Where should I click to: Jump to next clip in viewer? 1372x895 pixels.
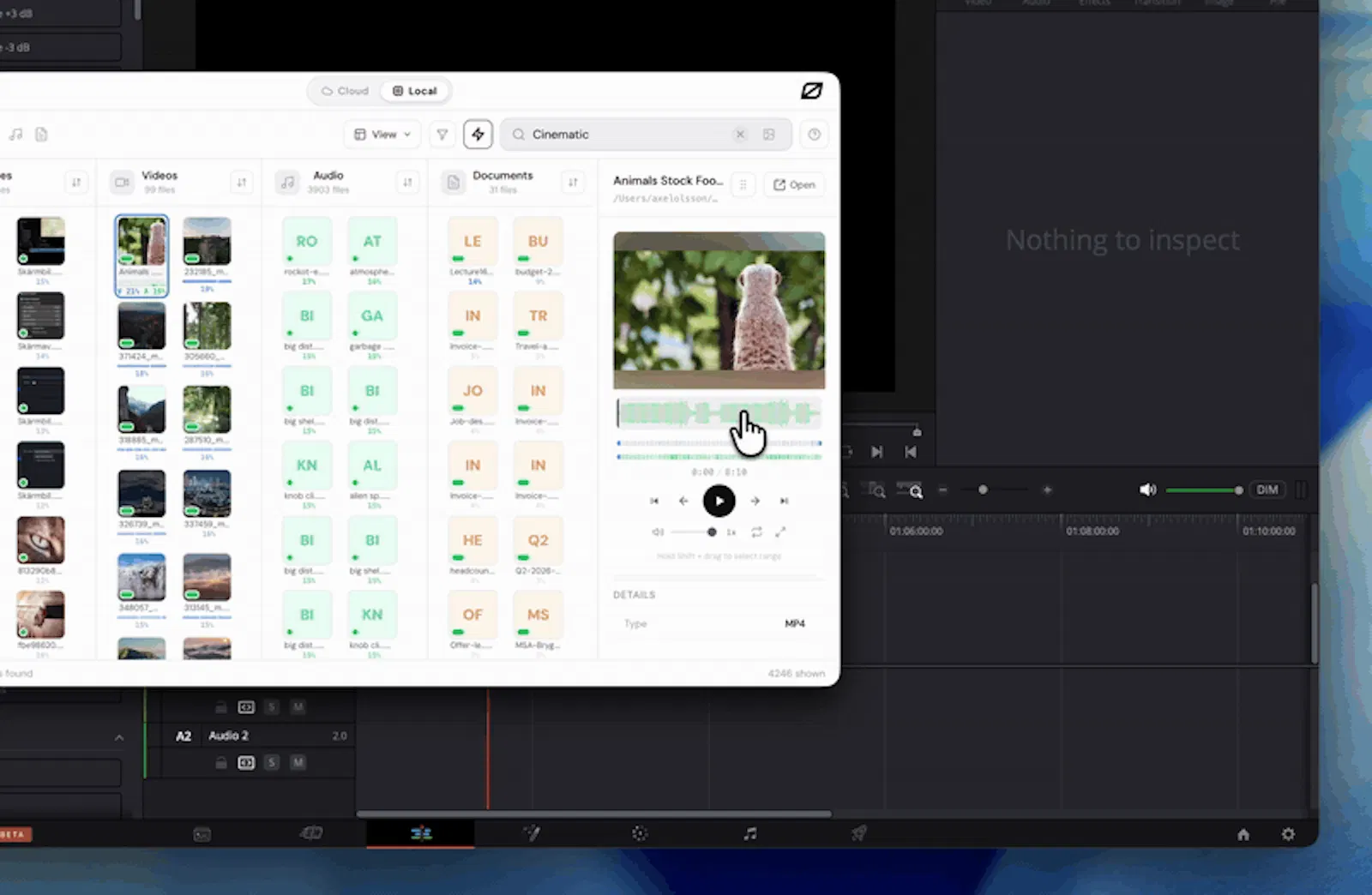(x=876, y=452)
